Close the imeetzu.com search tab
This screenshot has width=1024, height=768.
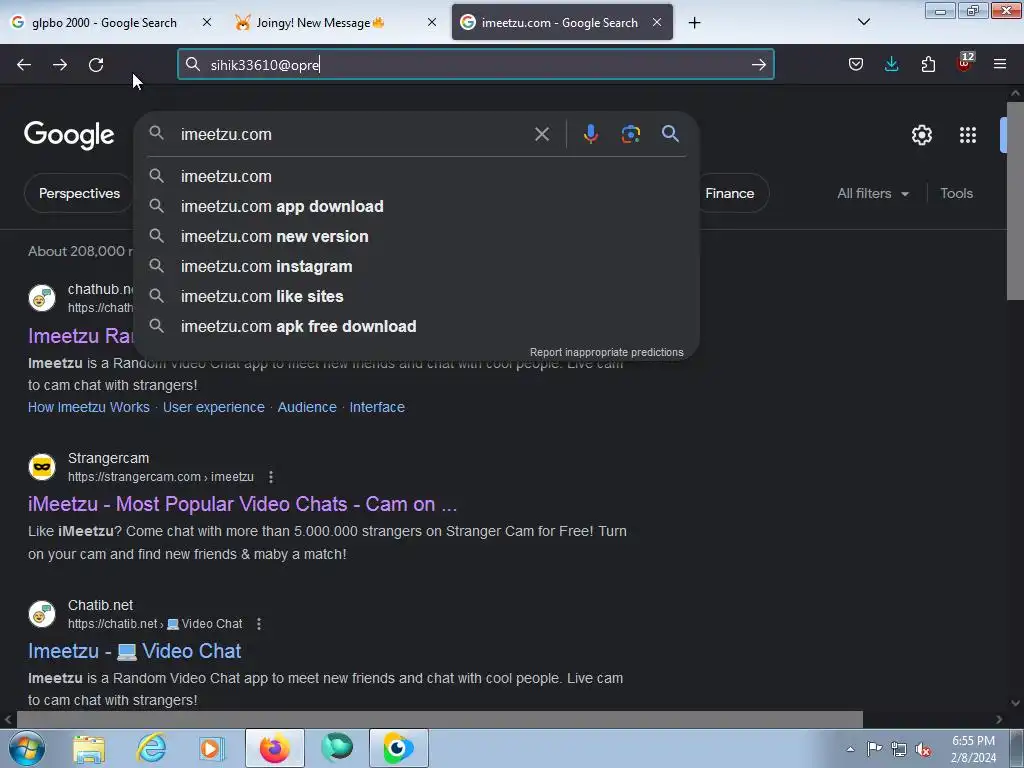pos(657,22)
